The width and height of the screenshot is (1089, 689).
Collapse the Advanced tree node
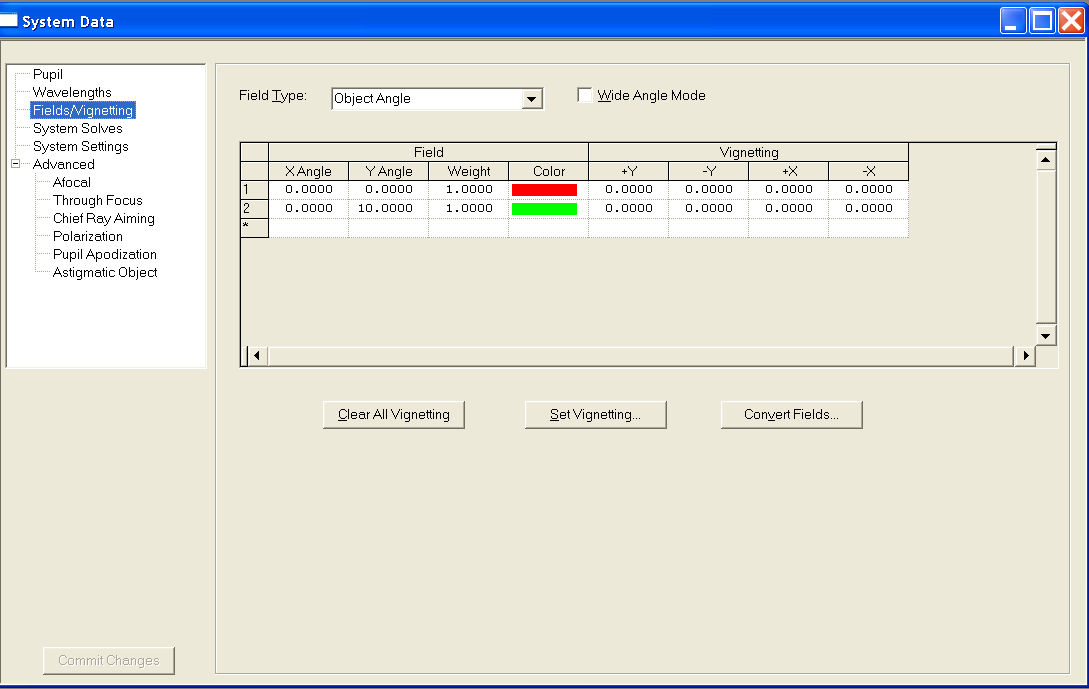click(x=16, y=164)
